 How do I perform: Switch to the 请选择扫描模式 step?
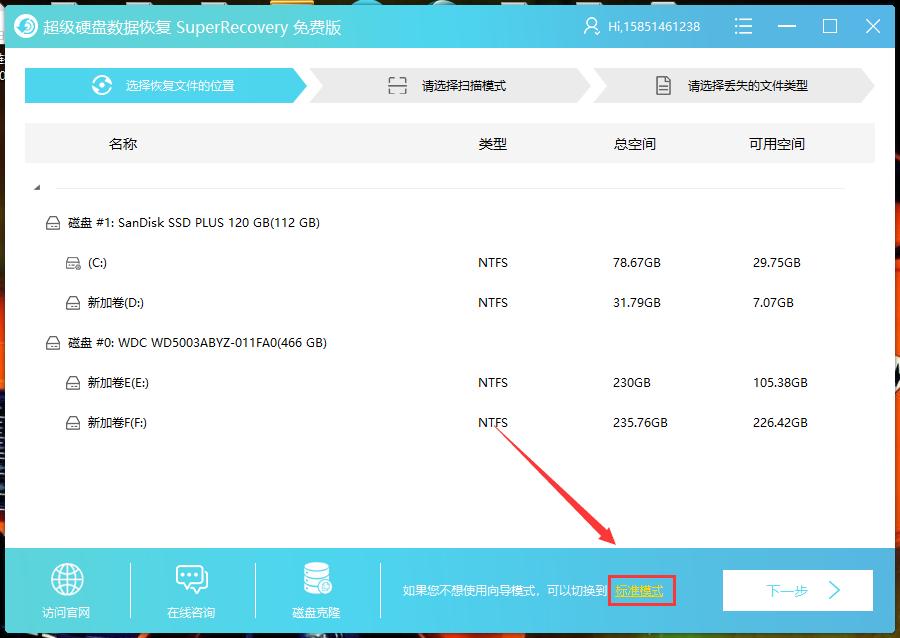coord(450,85)
